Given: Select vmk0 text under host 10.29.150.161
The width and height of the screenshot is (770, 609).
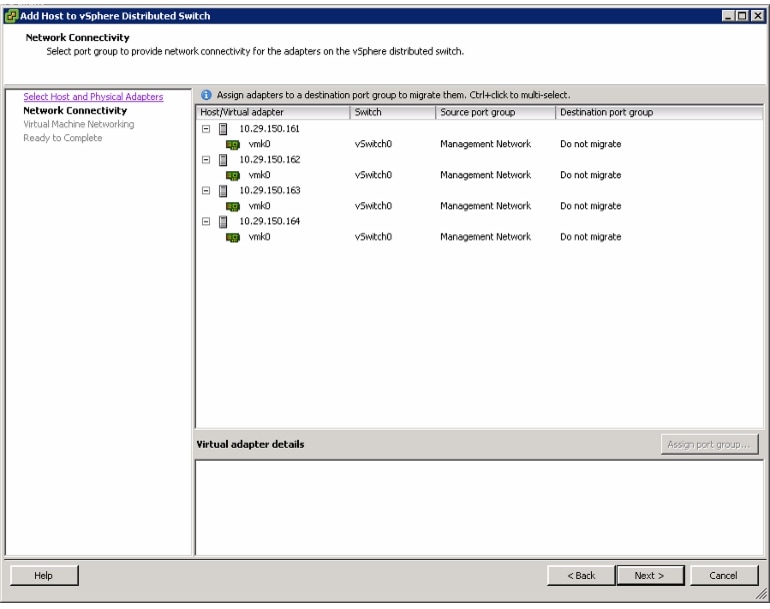Looking at the screenshot, I should pyautogui.click(x=259, y=144).
